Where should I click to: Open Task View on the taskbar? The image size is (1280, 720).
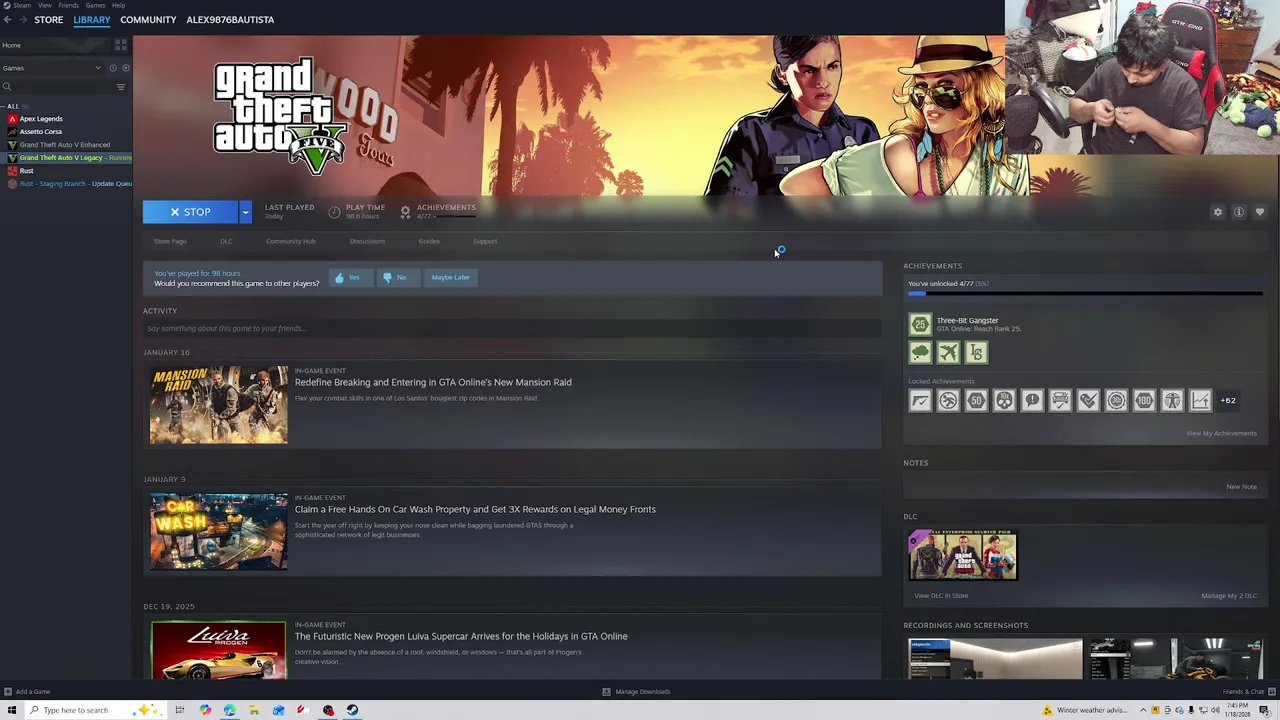pos(180,710)
